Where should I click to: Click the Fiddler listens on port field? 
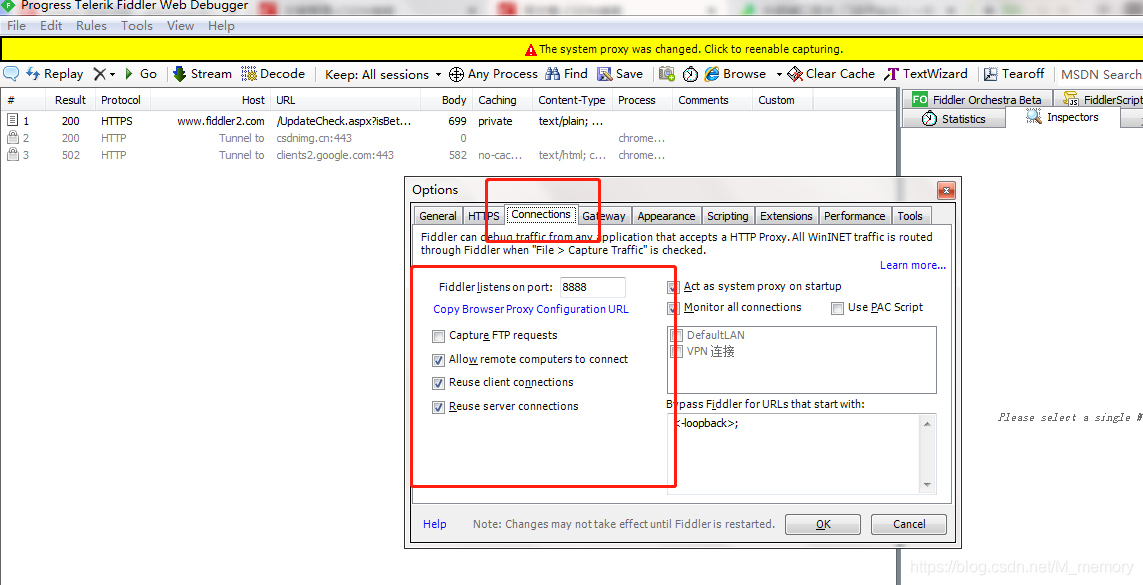tap(593, 287)
